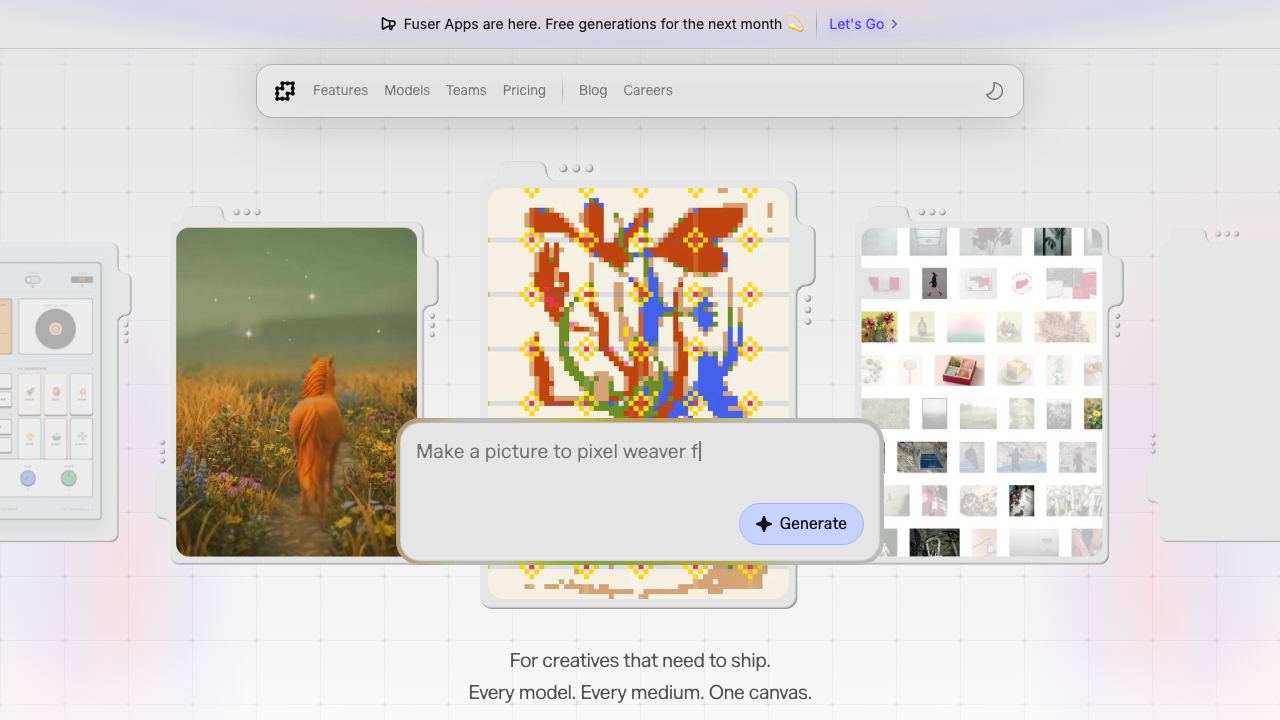Select the photo grid collage card

(x=982, y=392)
